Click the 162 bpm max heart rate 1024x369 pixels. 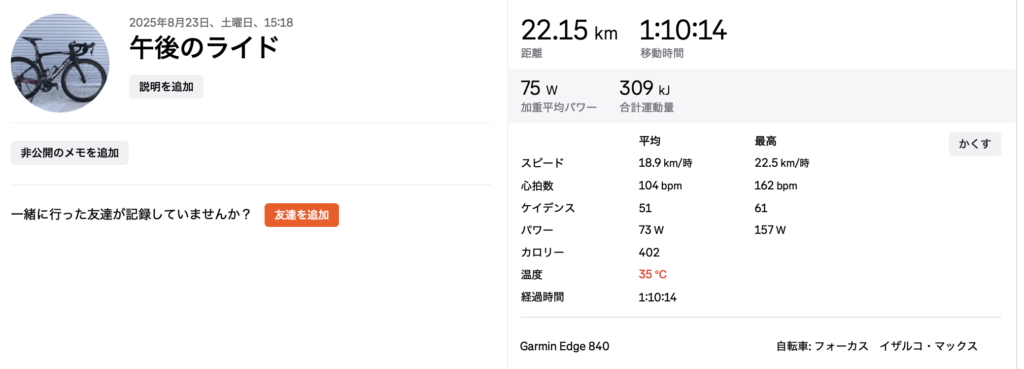point(776,185)
